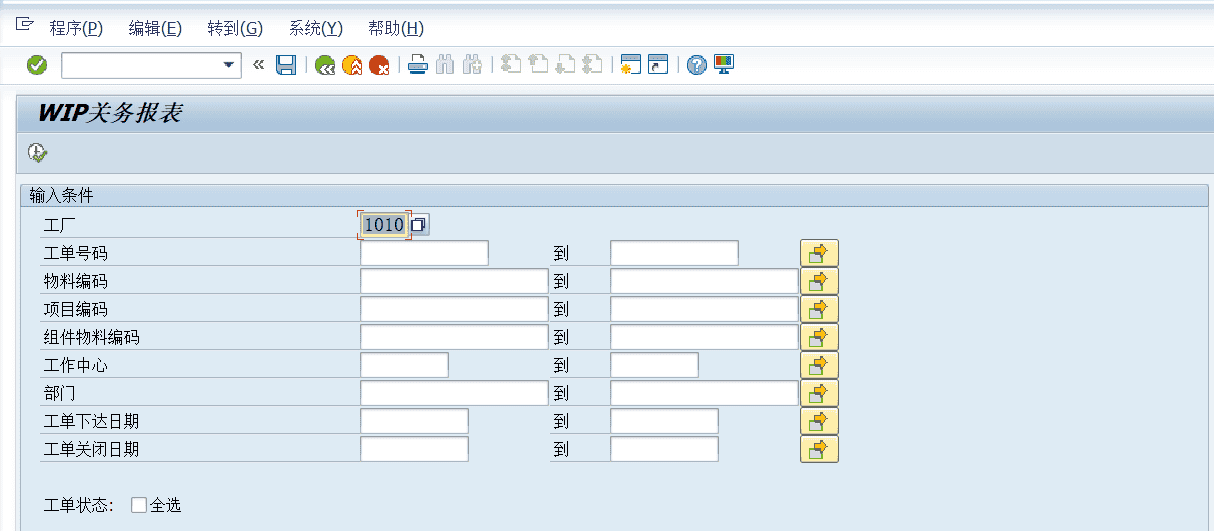Click the 物料编码 from-value input field
This screenshot has height=531, width=1214.
point(454,281)
